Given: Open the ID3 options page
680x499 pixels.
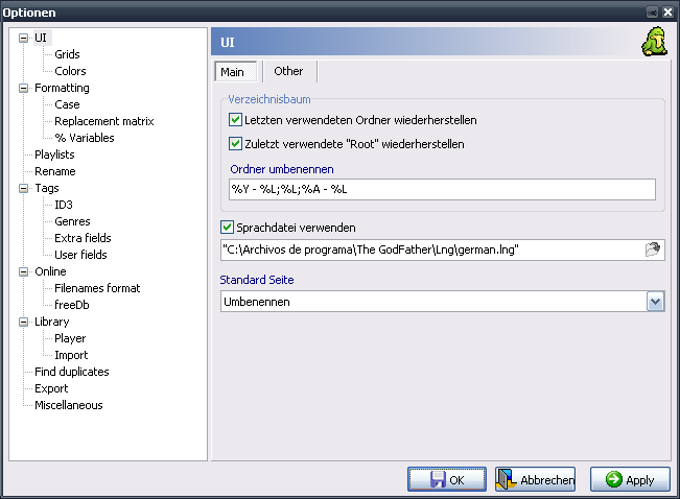Looking at the screenshot, I should coord(63,205).
